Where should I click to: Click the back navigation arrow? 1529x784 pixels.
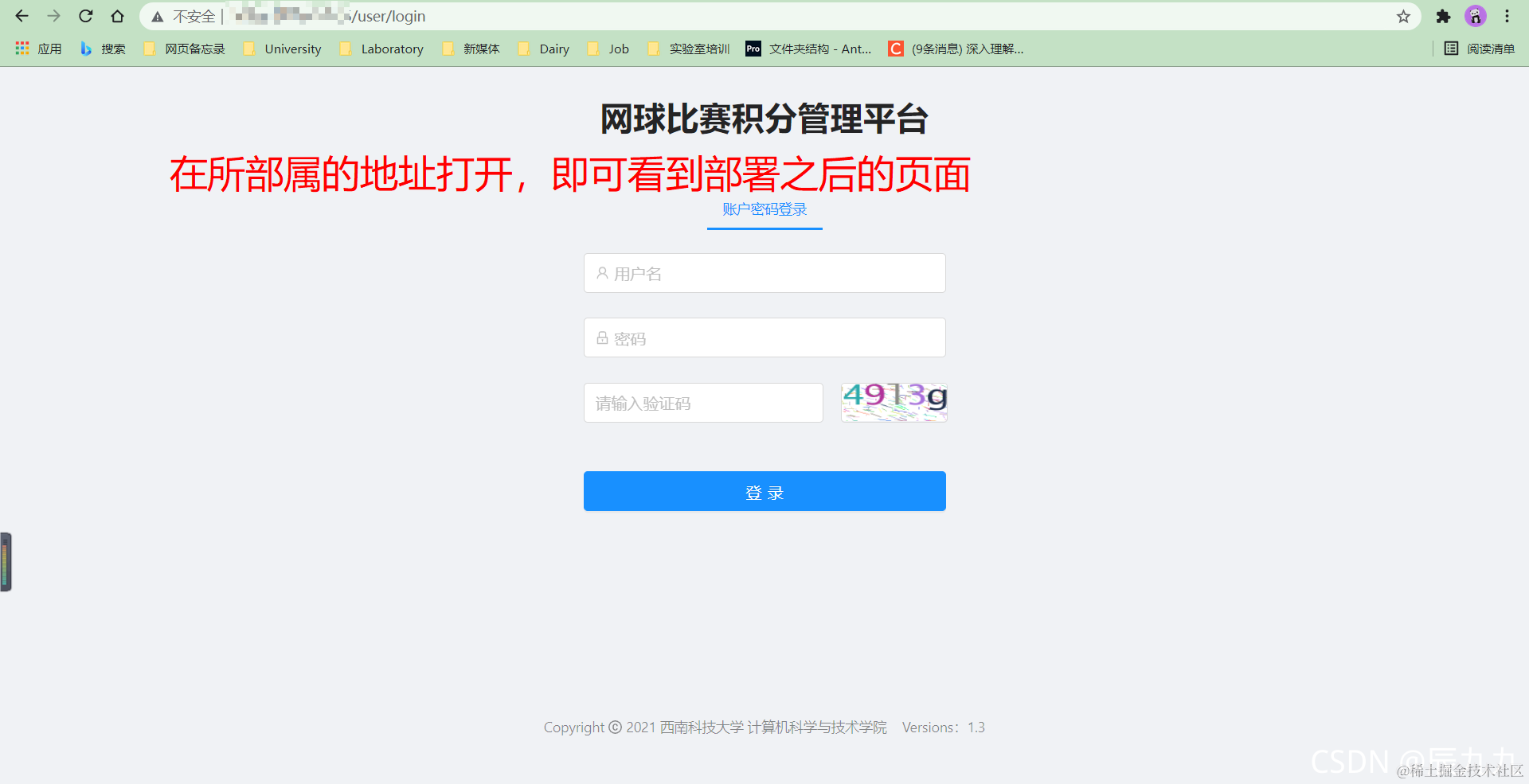tap(21, 16)
